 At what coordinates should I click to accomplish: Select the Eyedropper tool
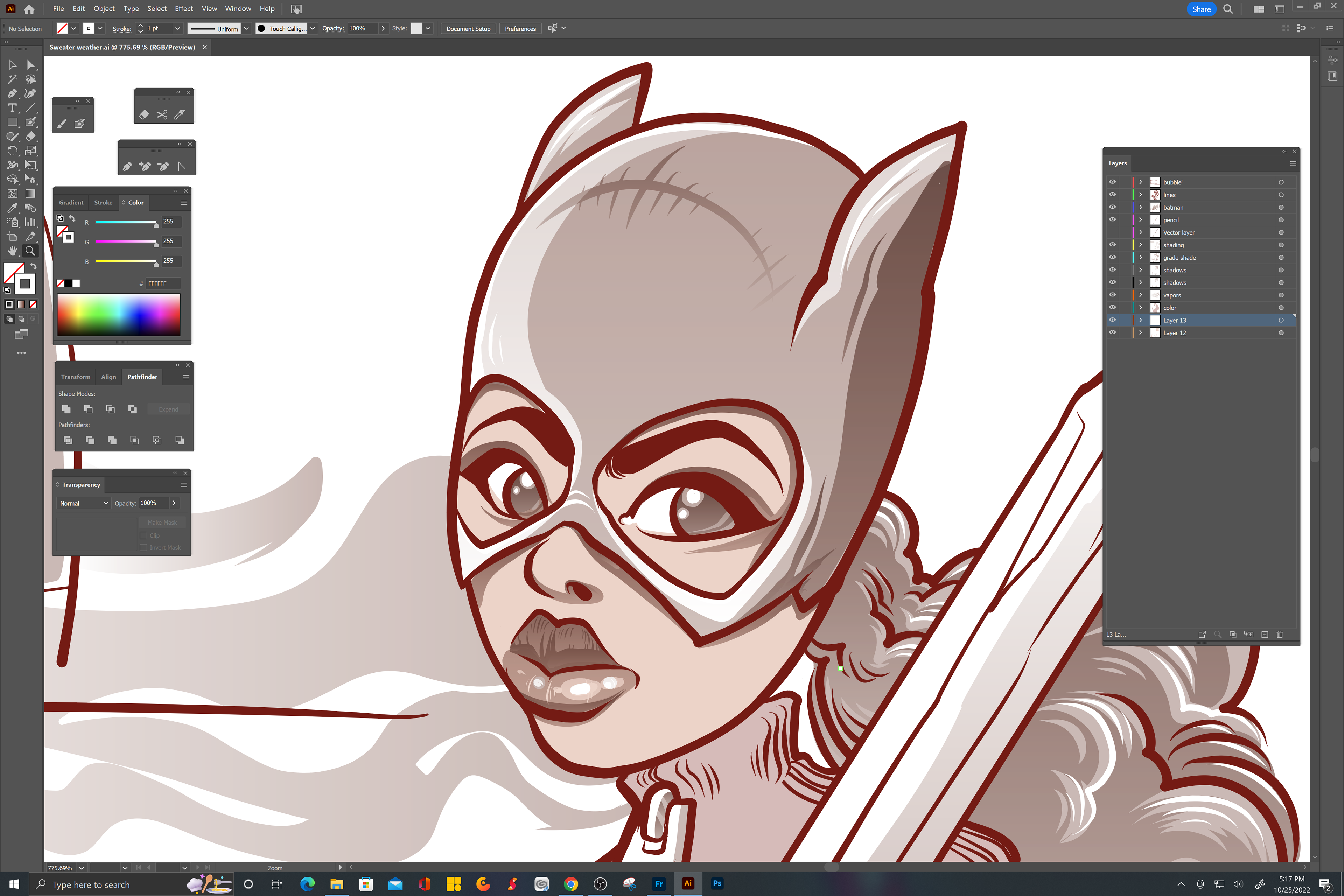coord(12,208)
